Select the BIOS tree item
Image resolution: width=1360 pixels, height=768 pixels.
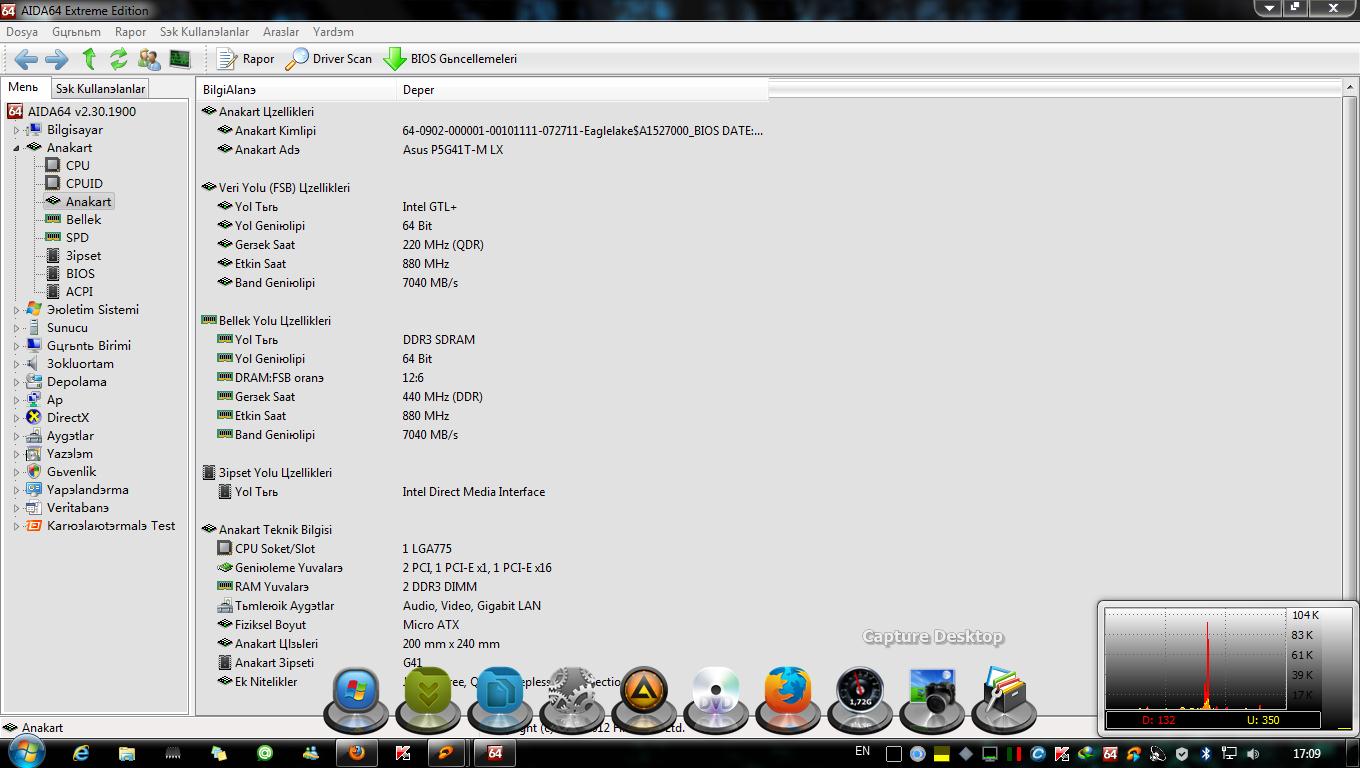tap(80, 274)
